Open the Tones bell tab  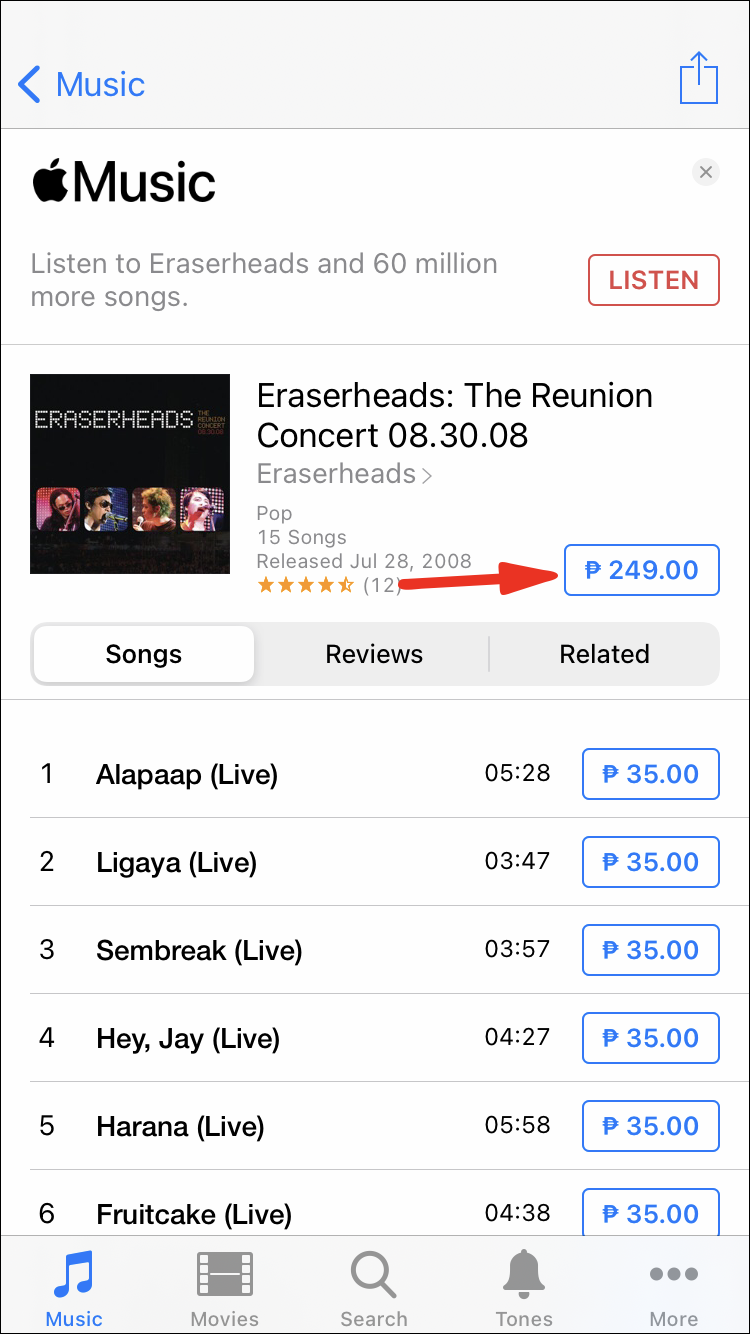524,1288
